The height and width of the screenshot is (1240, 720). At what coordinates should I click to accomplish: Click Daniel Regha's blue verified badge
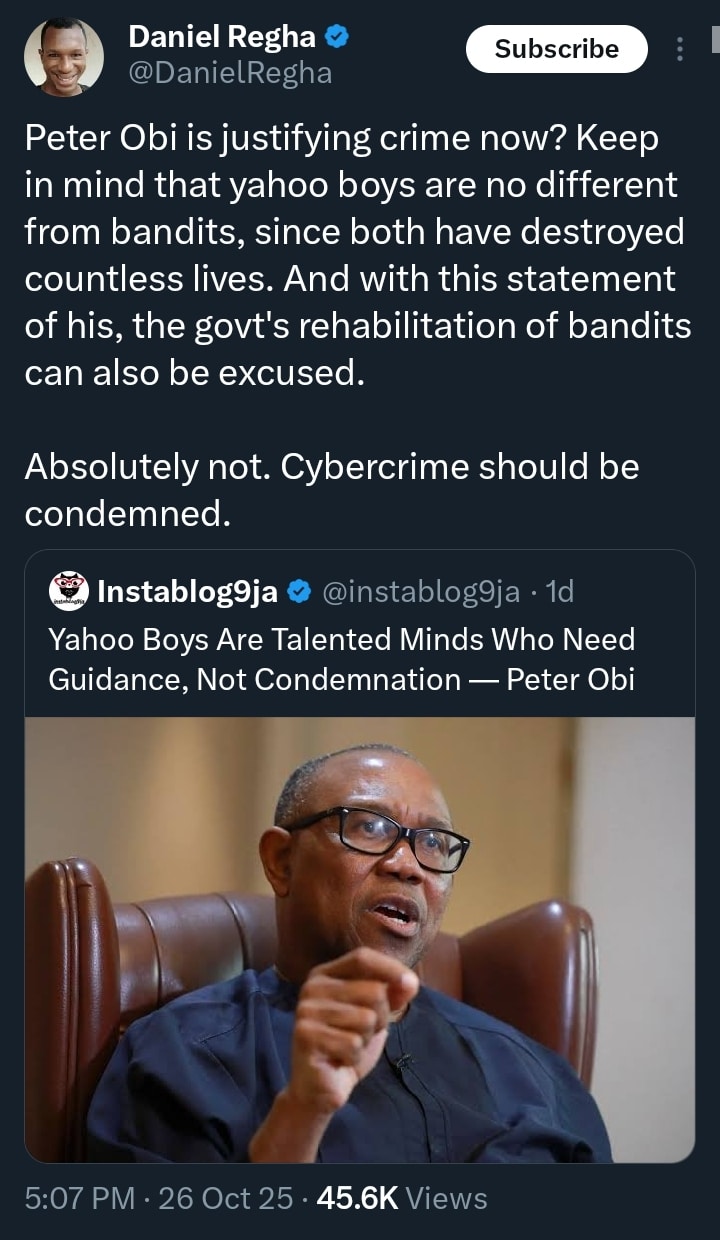pyautogui.click(x=338, y=38)
